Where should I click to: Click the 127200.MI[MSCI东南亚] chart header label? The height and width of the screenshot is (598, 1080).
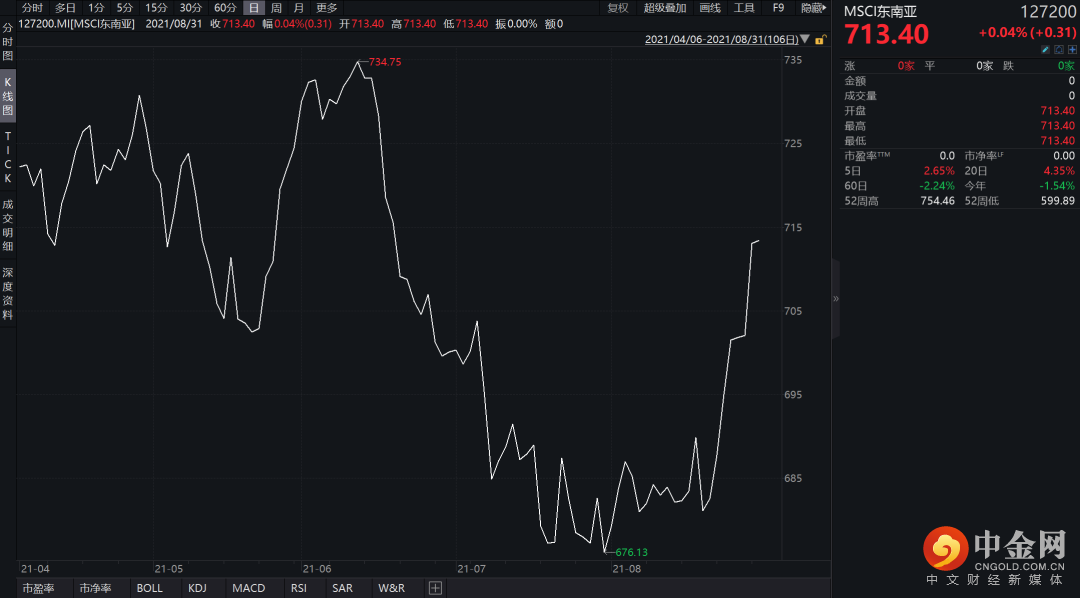click(76, 23)
